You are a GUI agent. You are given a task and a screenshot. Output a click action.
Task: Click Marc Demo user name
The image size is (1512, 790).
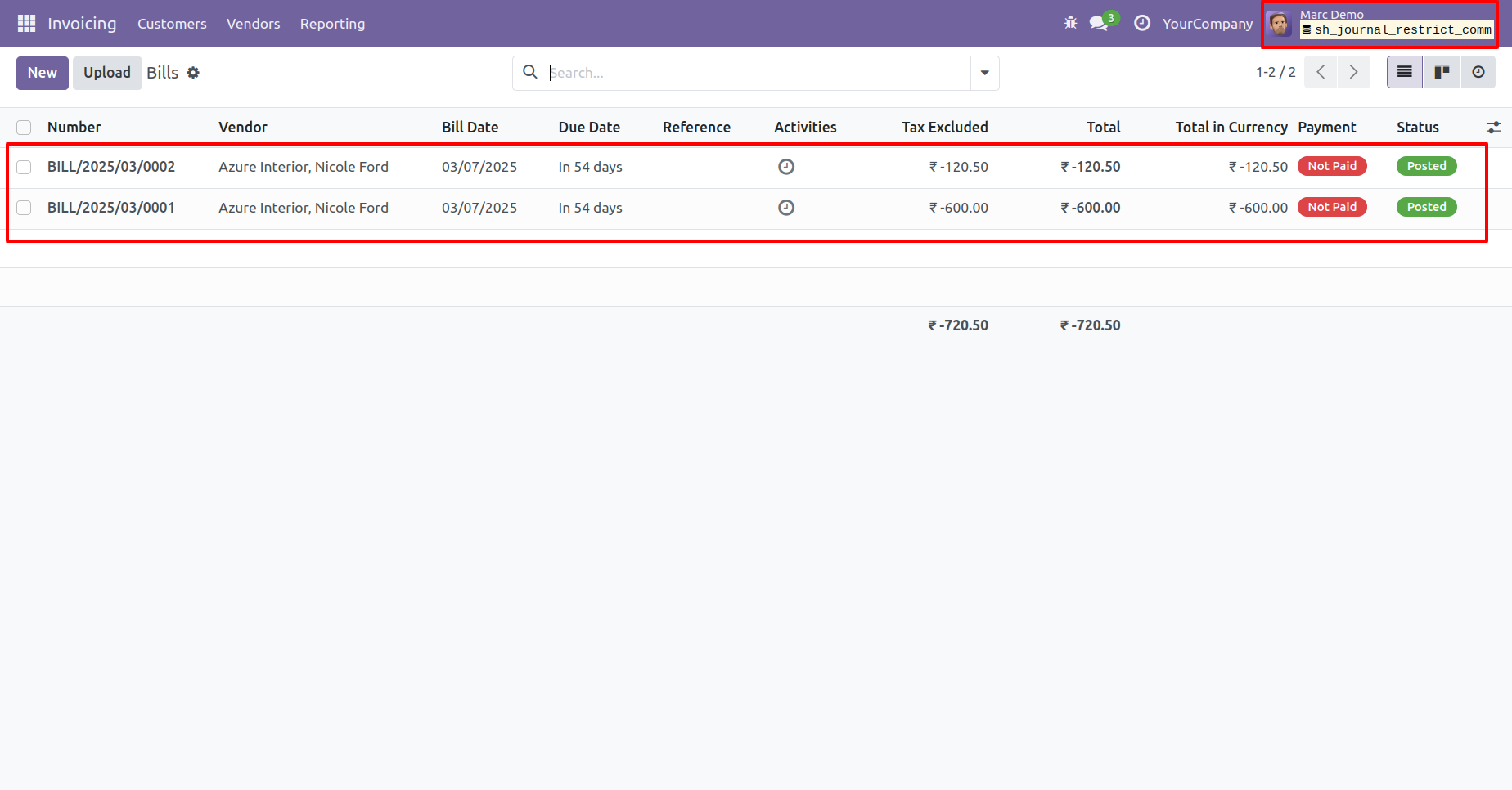(1332, 15)
